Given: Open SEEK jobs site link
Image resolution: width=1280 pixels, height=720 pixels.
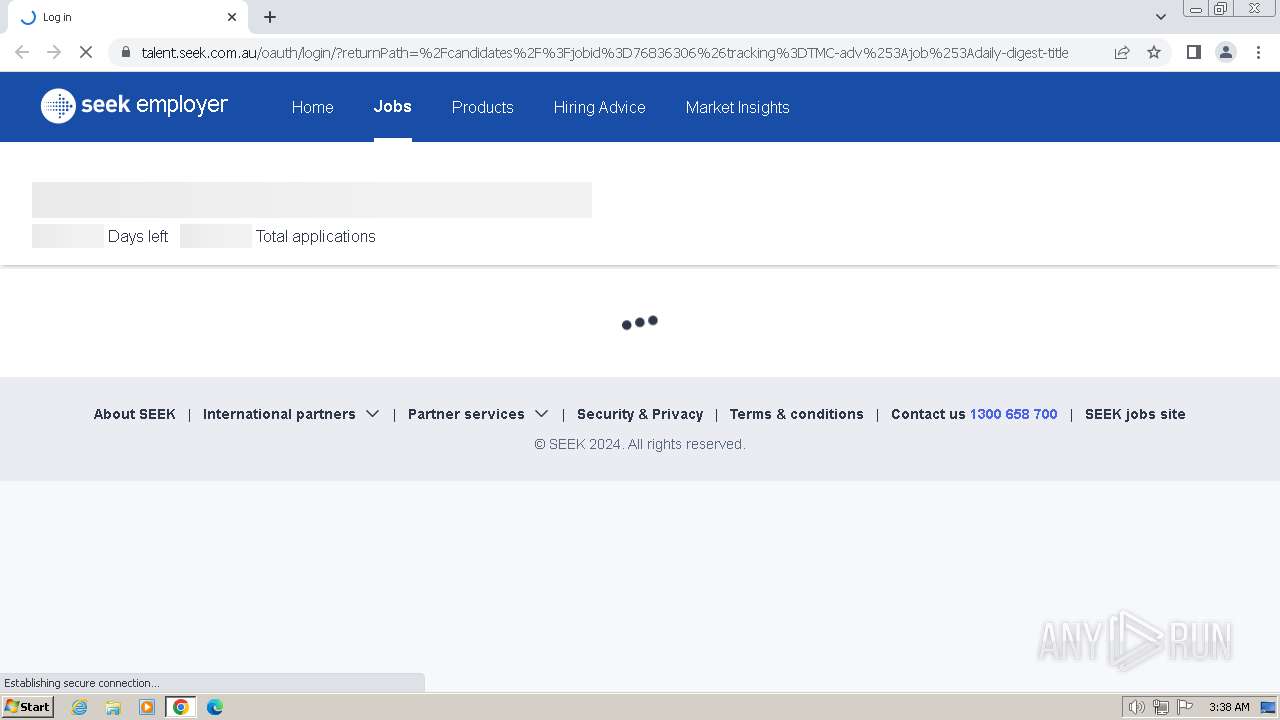Looking at the screenshot, I should pos(1135,414).
